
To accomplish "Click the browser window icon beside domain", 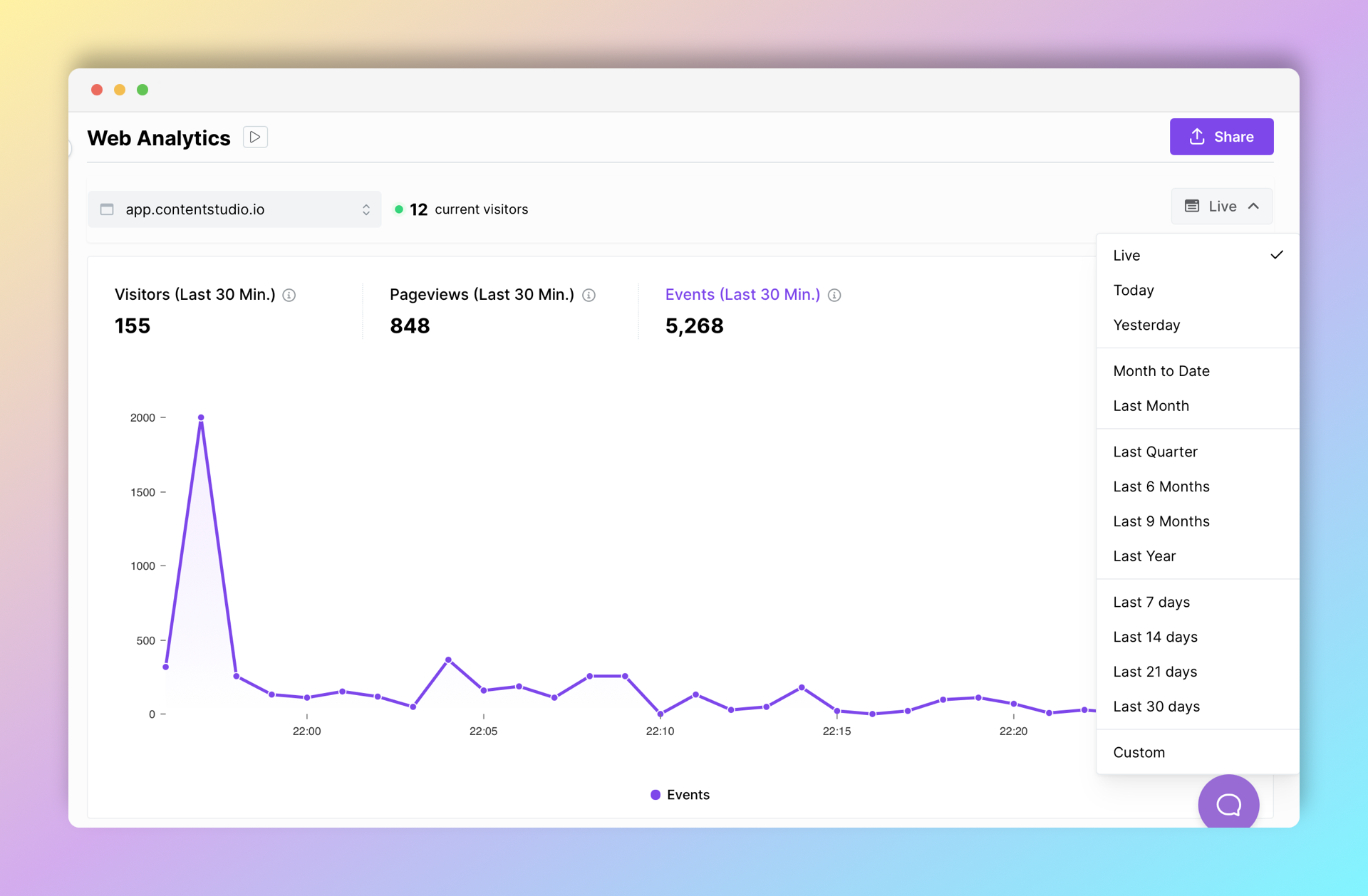I will point(107,209).
